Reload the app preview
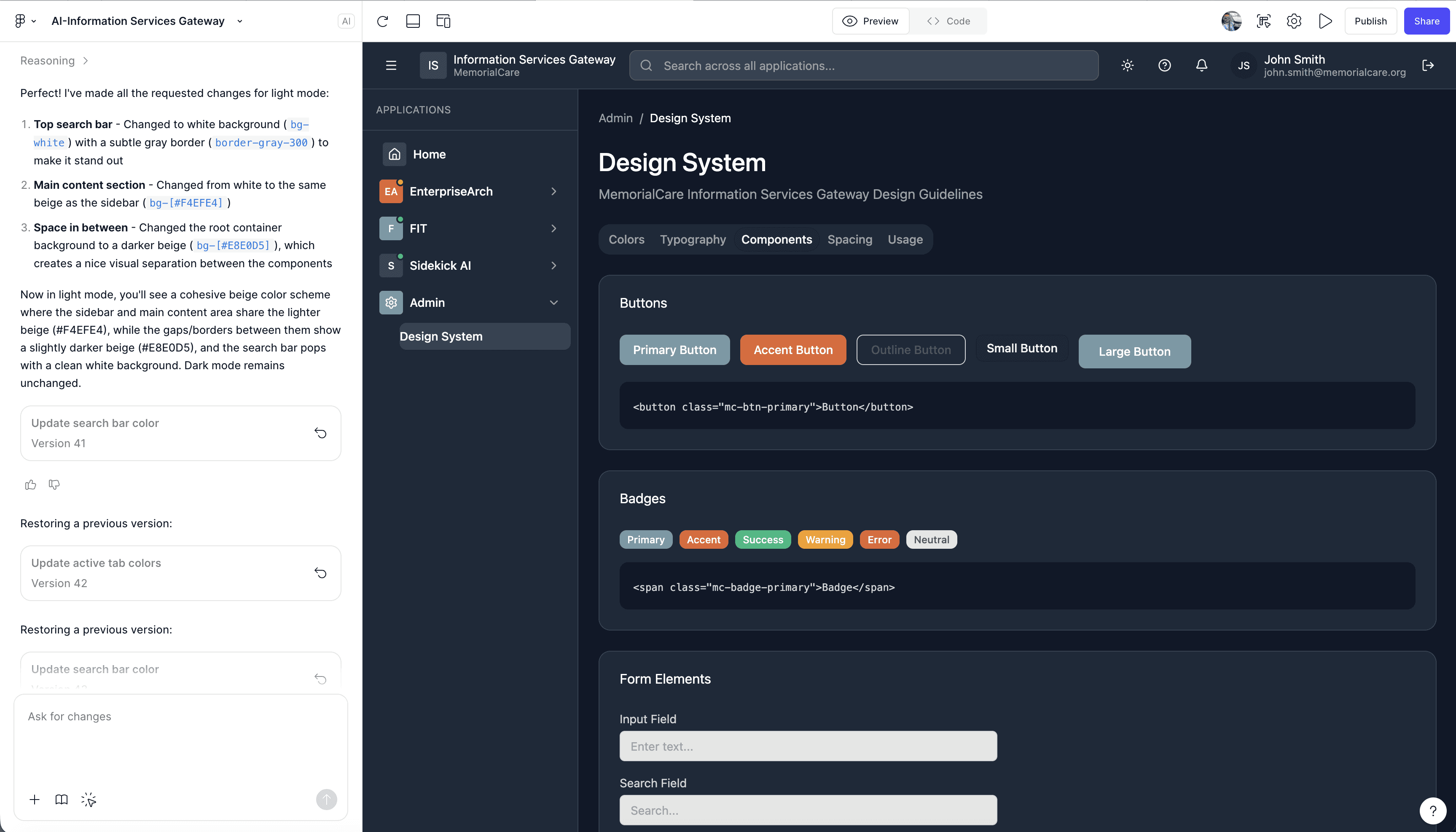Viewport: 1456px width, 832px height. coord(382,21)
